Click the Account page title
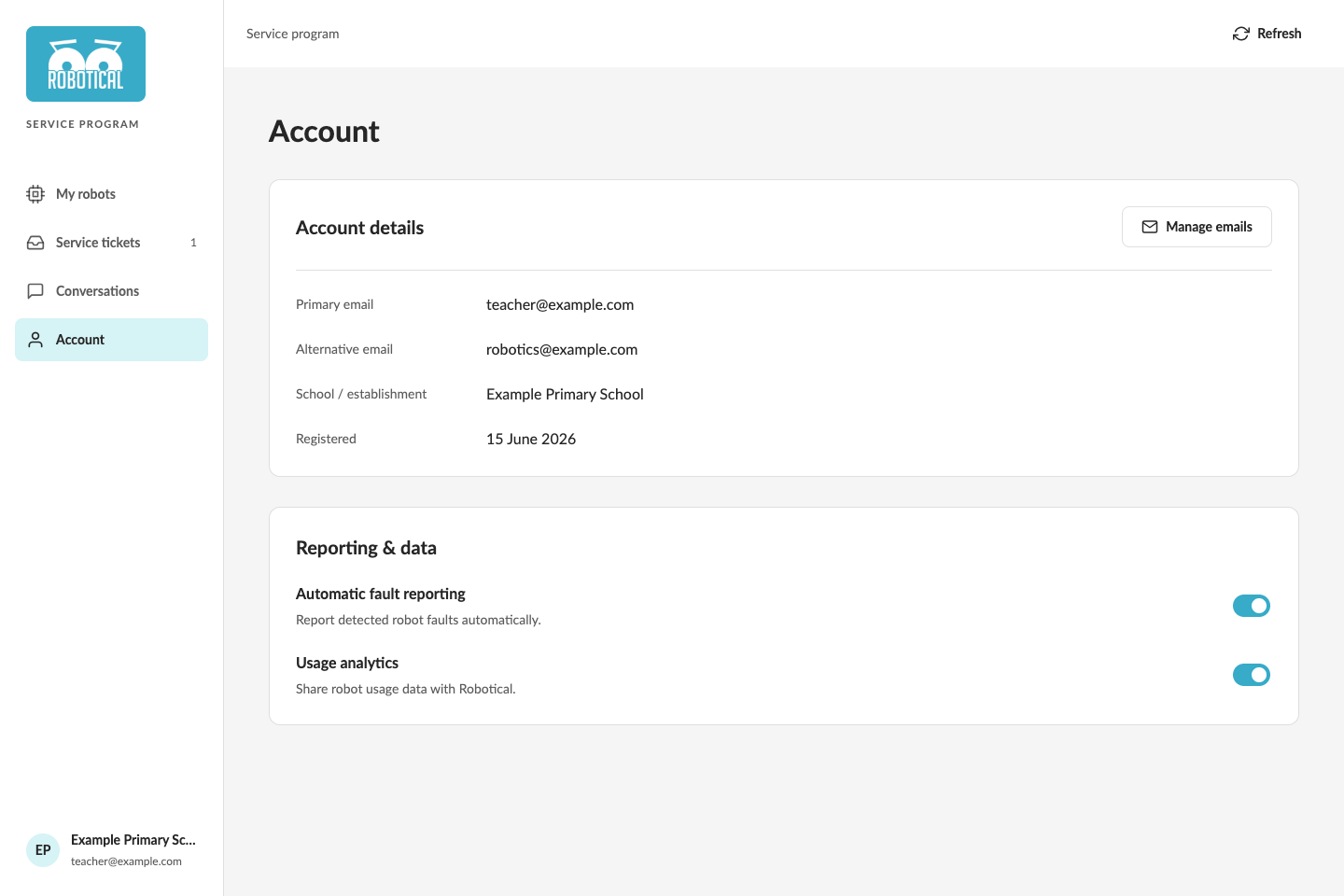1344x896 pixels. (324, 132)
